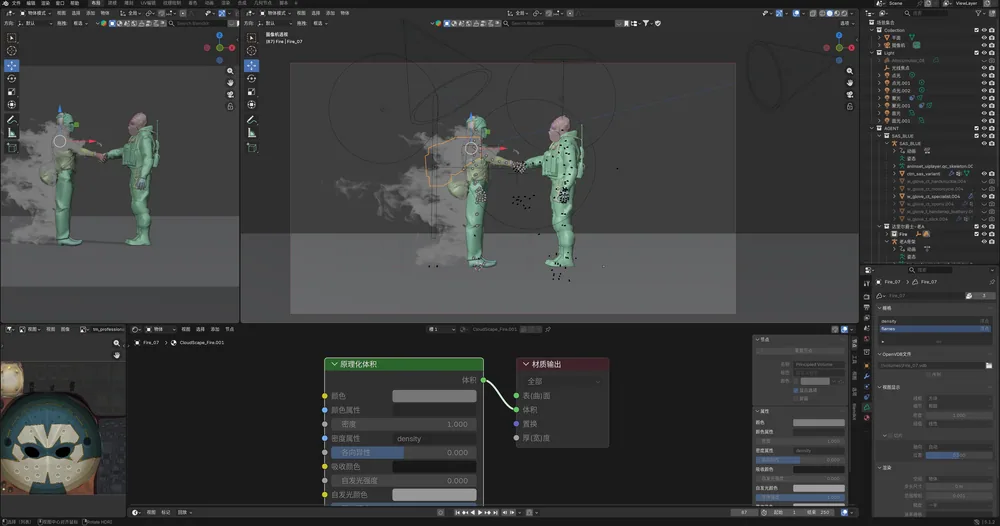The image size is (1000, 526).
Task: Select the Transform tool in camera viewport
Action: (252, 105)
